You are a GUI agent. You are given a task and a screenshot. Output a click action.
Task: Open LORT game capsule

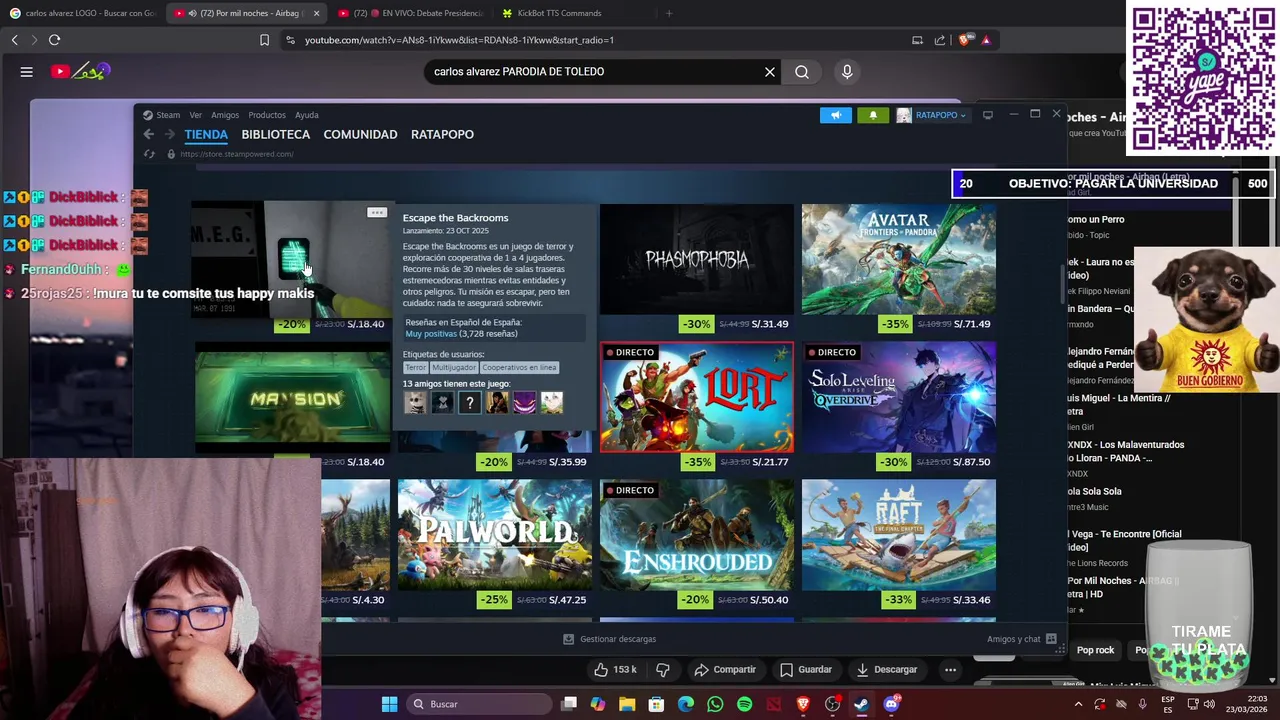697,397
